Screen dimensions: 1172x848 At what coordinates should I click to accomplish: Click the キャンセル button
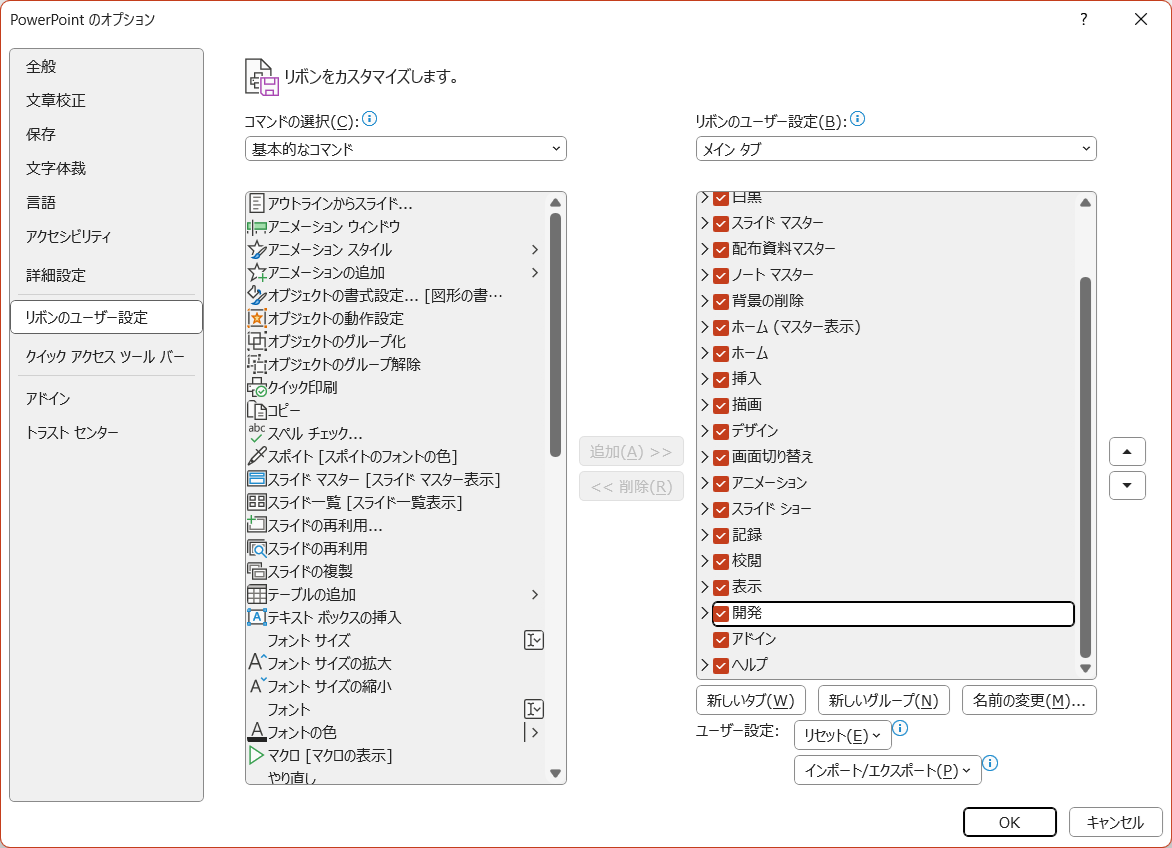pos(1115,823)
